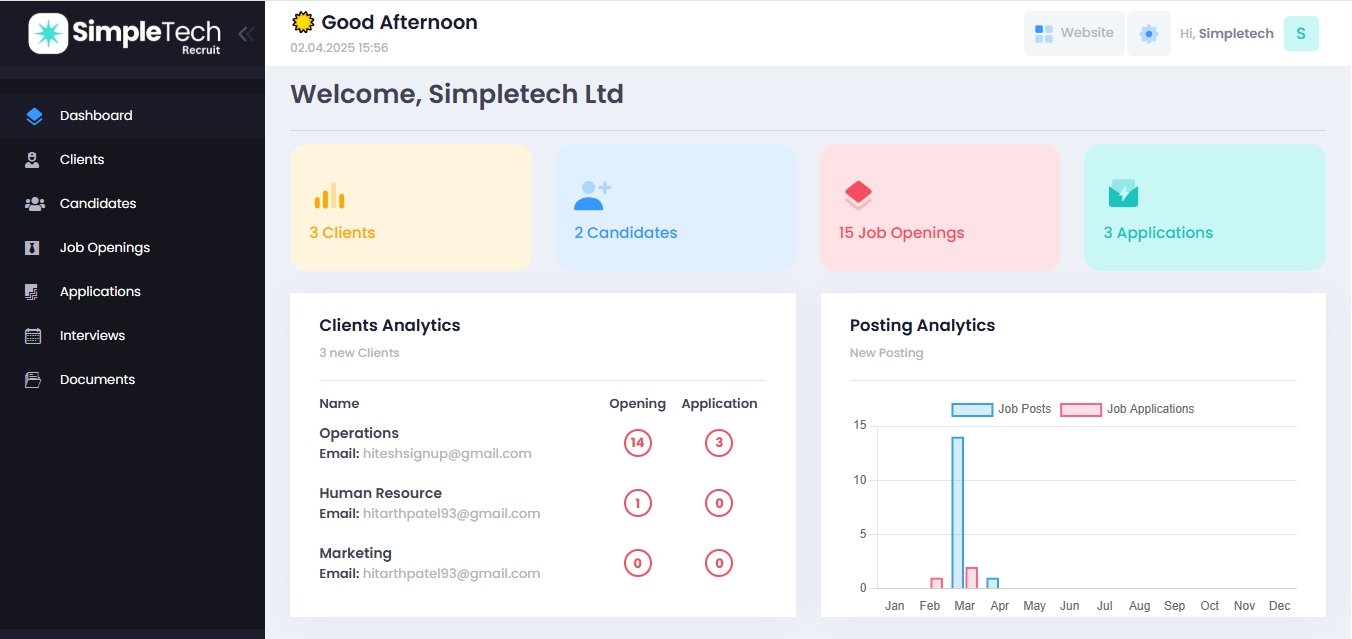
Task: Click the March Job Posts bar
Action: [957, 512]
